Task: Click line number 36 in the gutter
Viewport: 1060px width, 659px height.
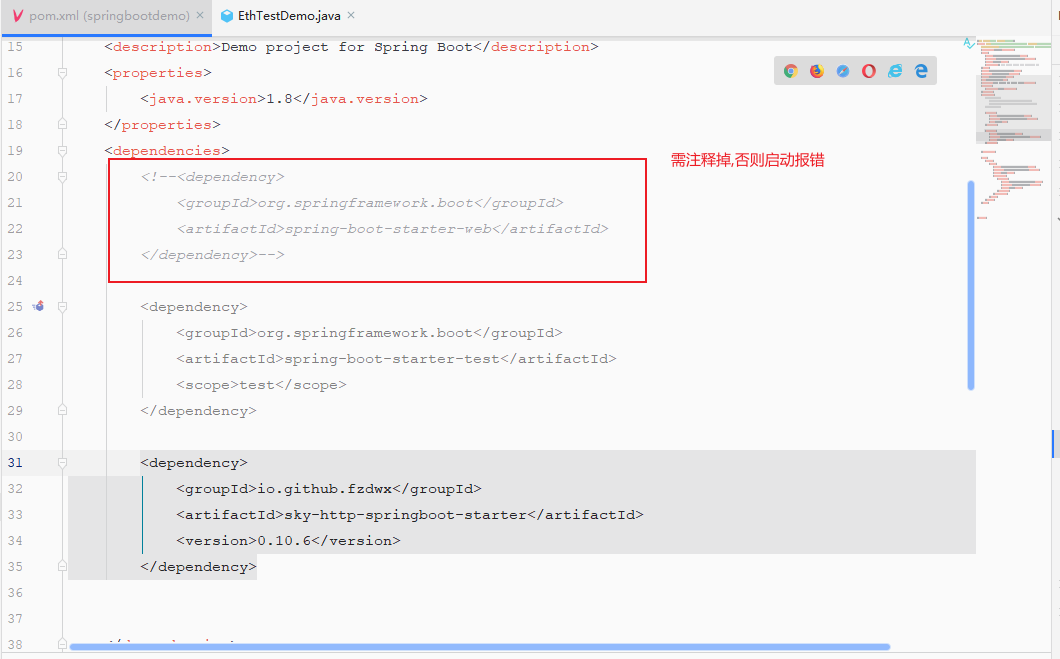Action: [x=15, y=593]
